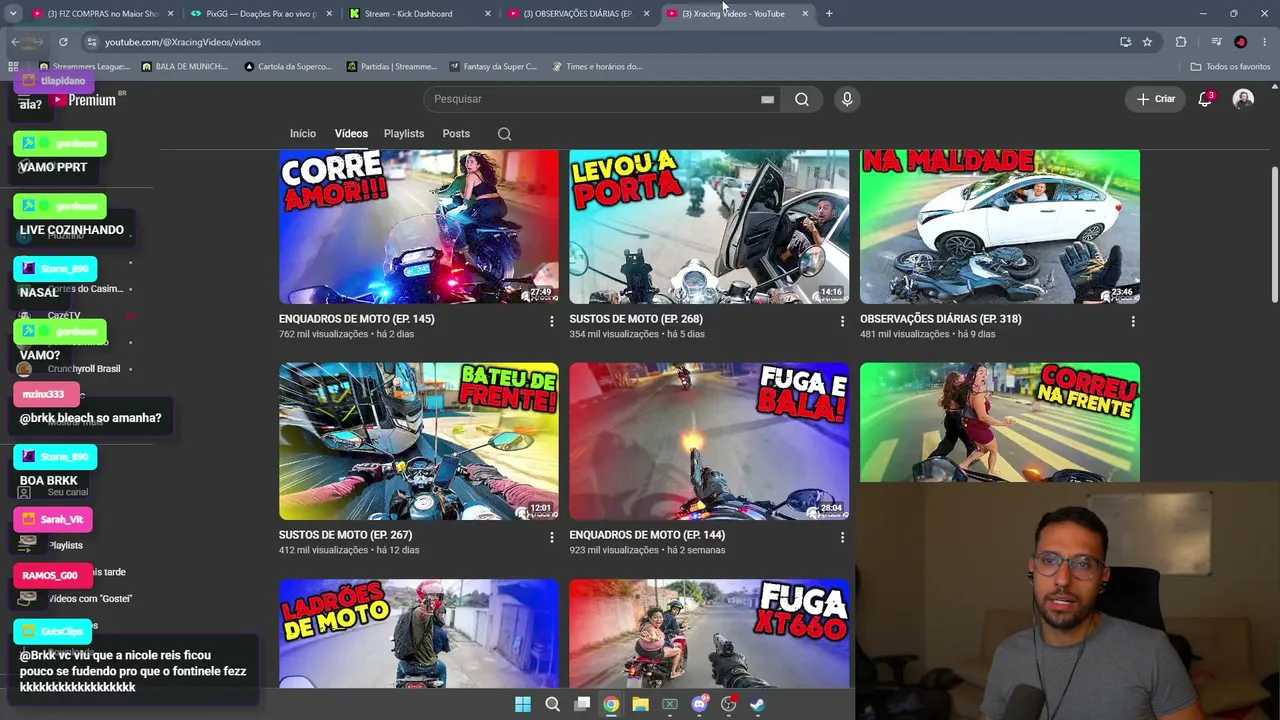Switch to OBSERVAÇÕES DIÁRIAS browser tab

tap(579, 14)
